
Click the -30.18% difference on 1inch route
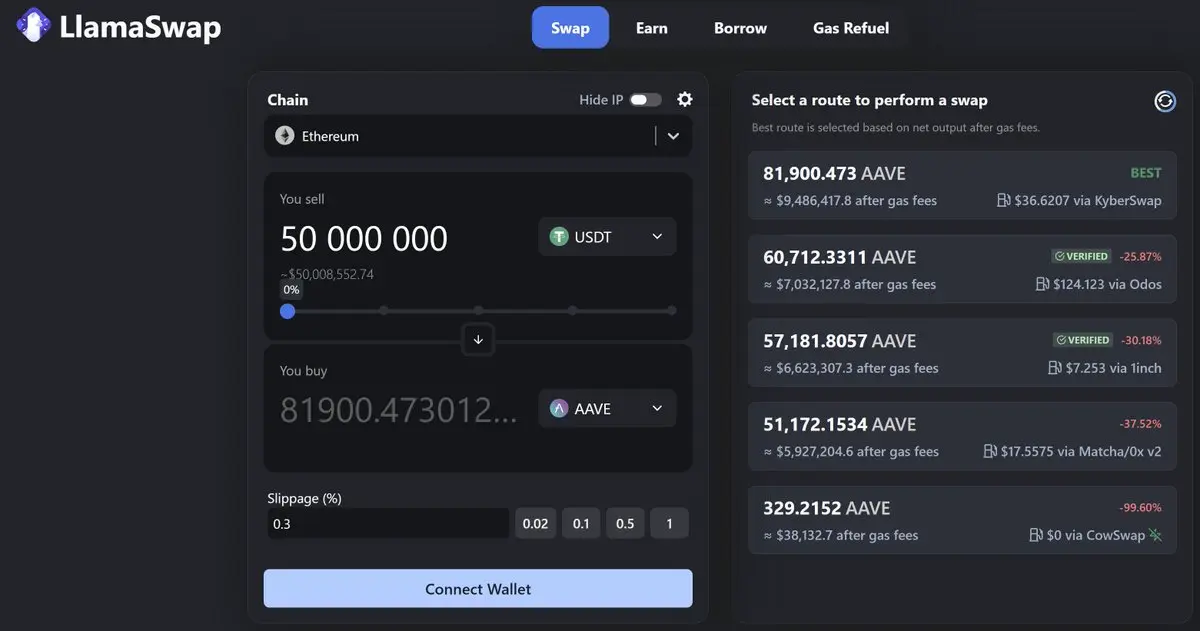coord(1141,340)
